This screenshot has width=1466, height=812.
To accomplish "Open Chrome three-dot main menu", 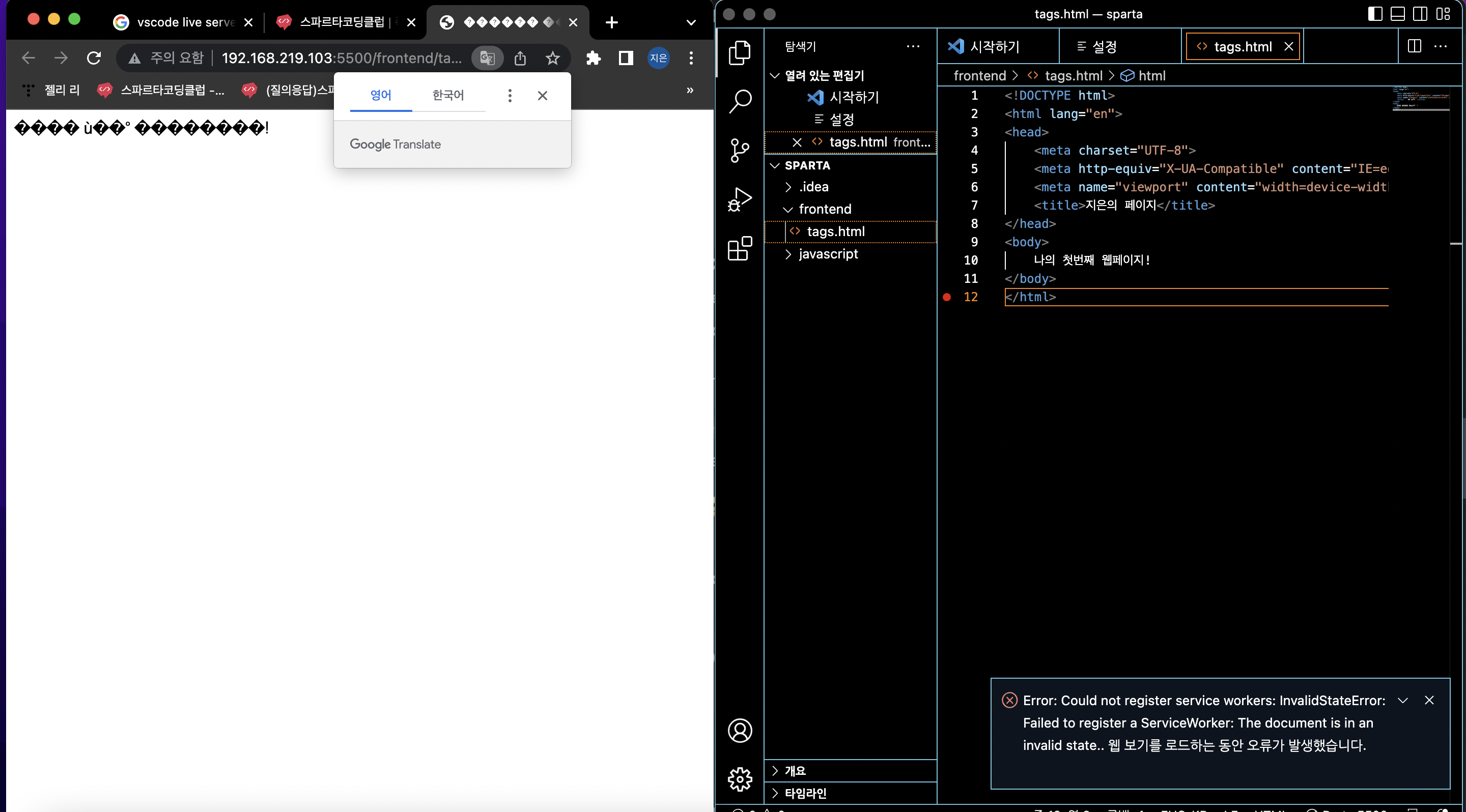I will point(691,57).
